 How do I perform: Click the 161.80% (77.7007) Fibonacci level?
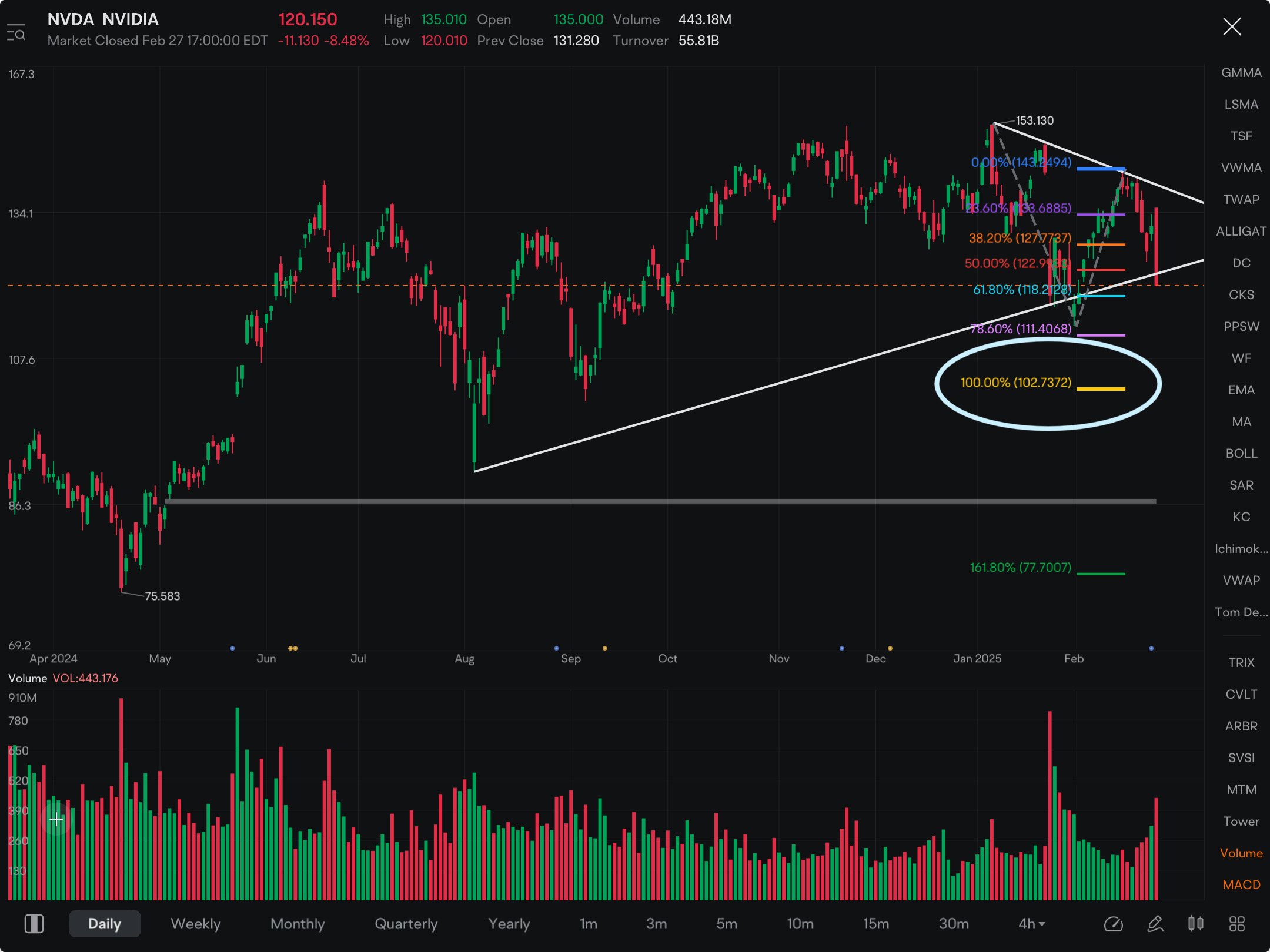coord(1020,568)
